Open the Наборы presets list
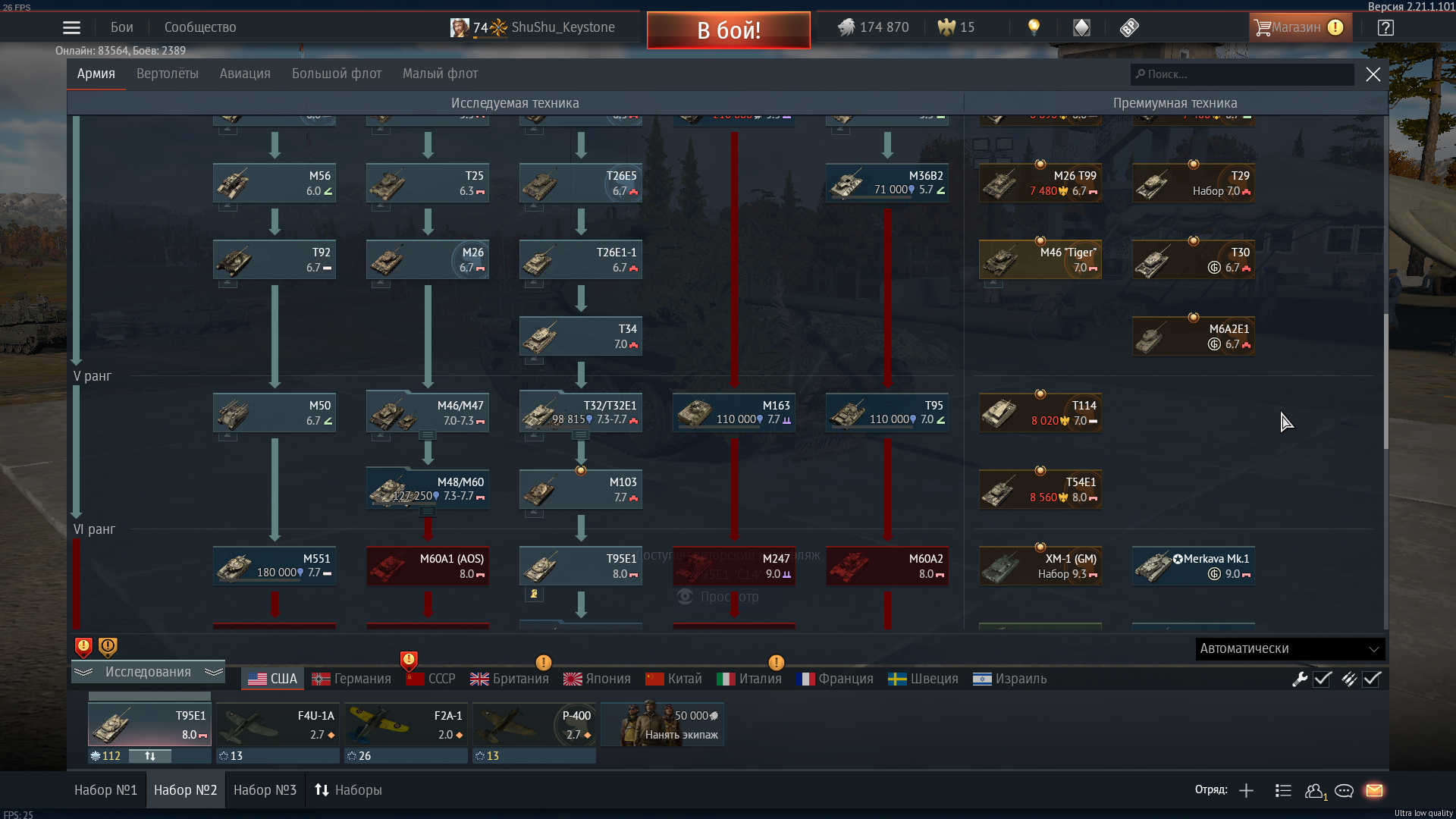This screenshot has height=819, width=1456. [348, 790]
